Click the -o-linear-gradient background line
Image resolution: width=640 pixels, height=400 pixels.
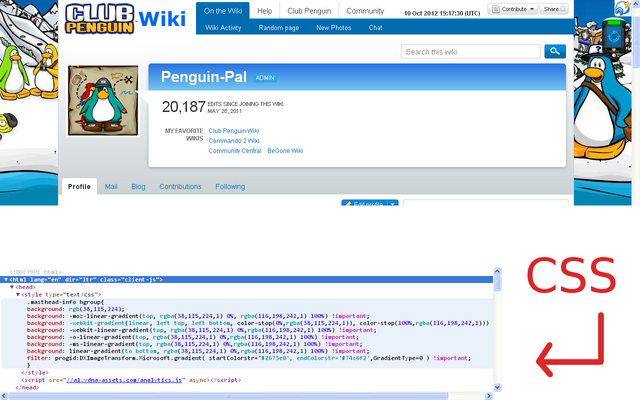coord(193,337)
